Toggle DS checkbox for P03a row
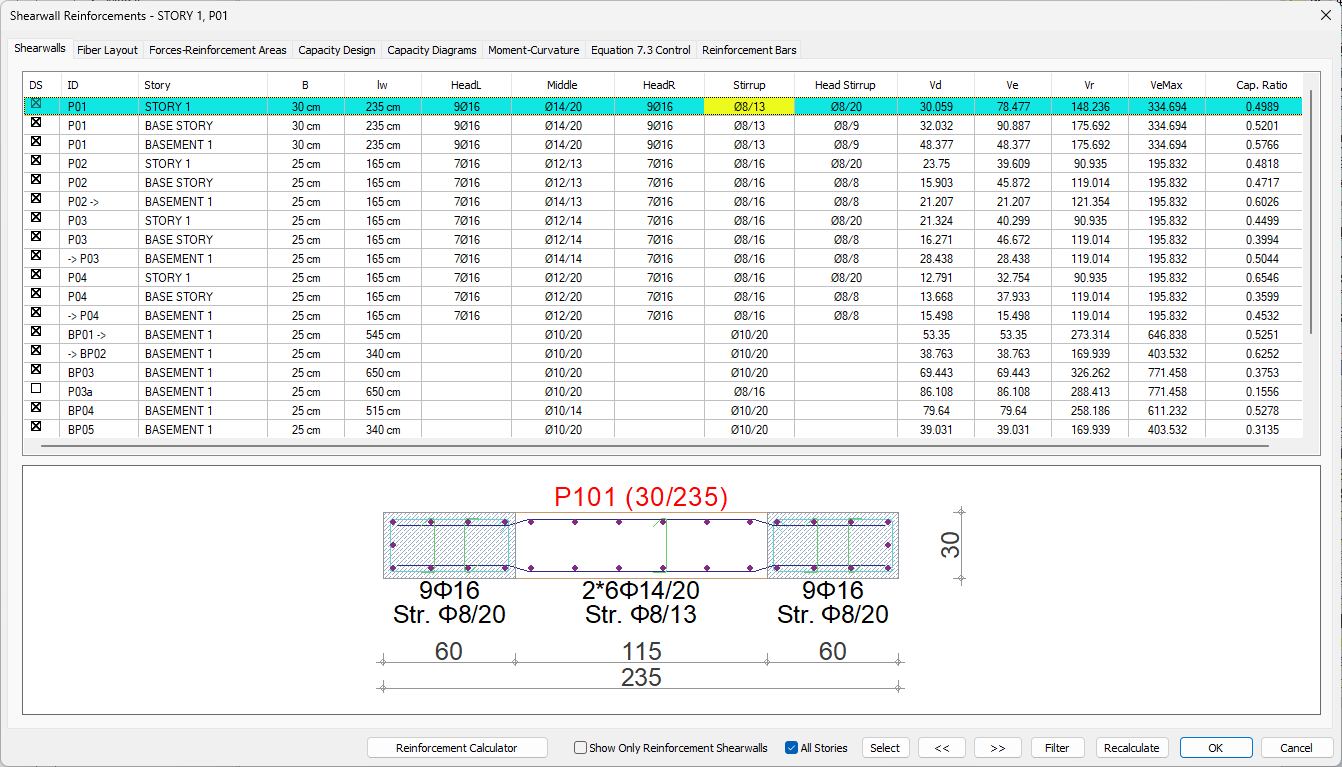The image size is (1342, 767). tap(36, 389)
